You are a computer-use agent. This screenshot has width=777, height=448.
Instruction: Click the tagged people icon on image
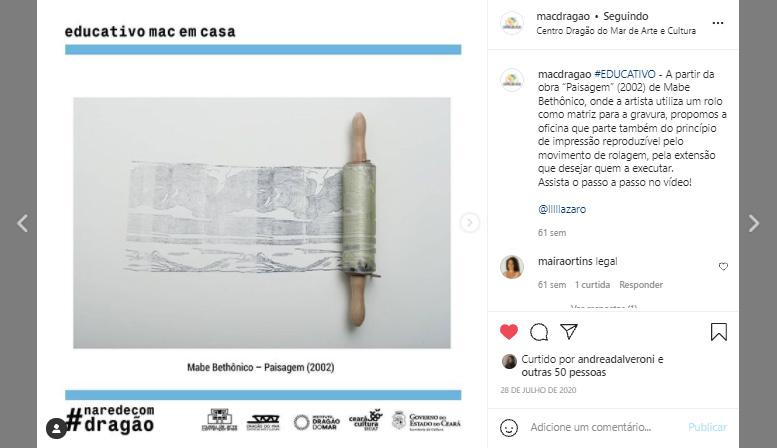point(56,428)
